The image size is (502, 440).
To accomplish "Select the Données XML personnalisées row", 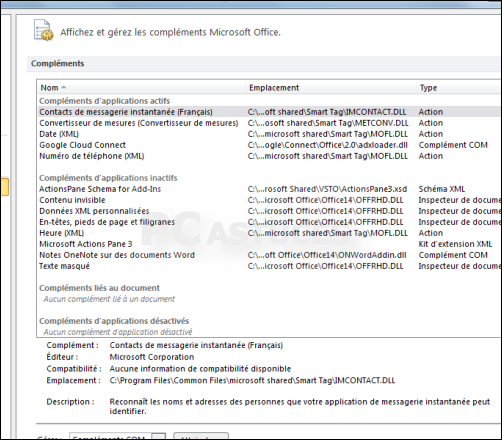I will point(269,211).
